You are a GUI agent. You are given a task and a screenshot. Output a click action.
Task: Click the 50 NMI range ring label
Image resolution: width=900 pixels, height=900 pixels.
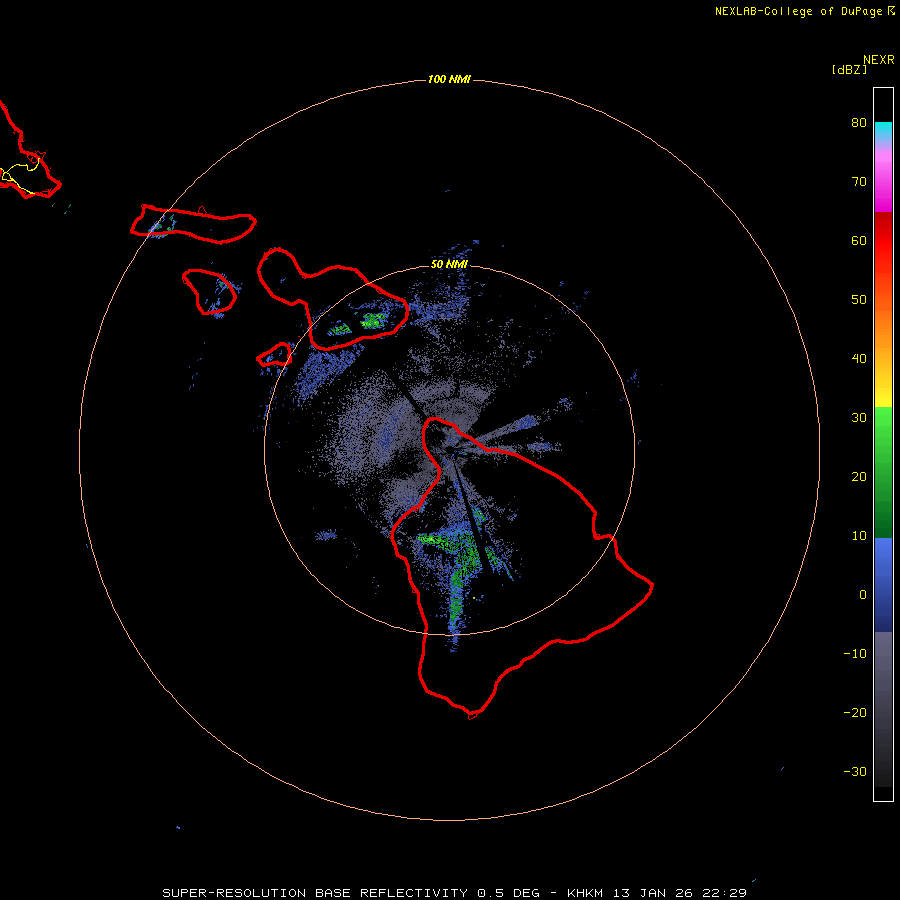(x=449, y=264)
